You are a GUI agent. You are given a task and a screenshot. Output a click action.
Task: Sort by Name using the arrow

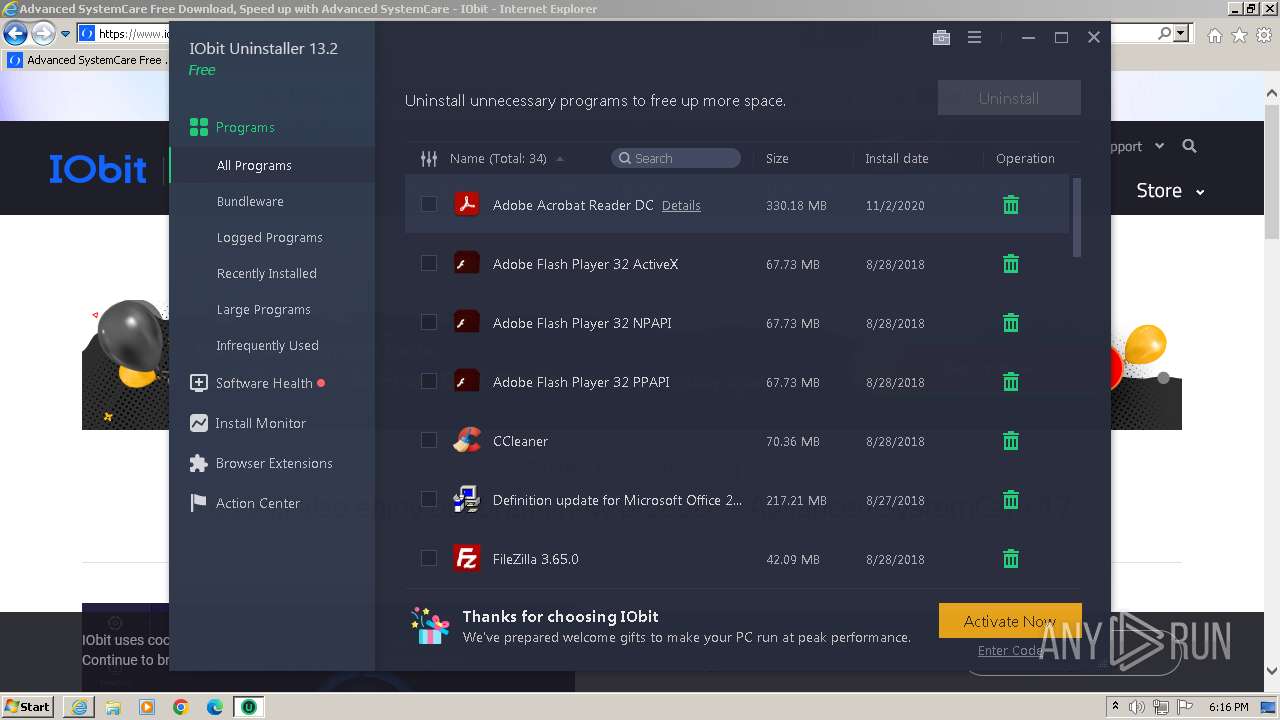click(x=560, y=159)
